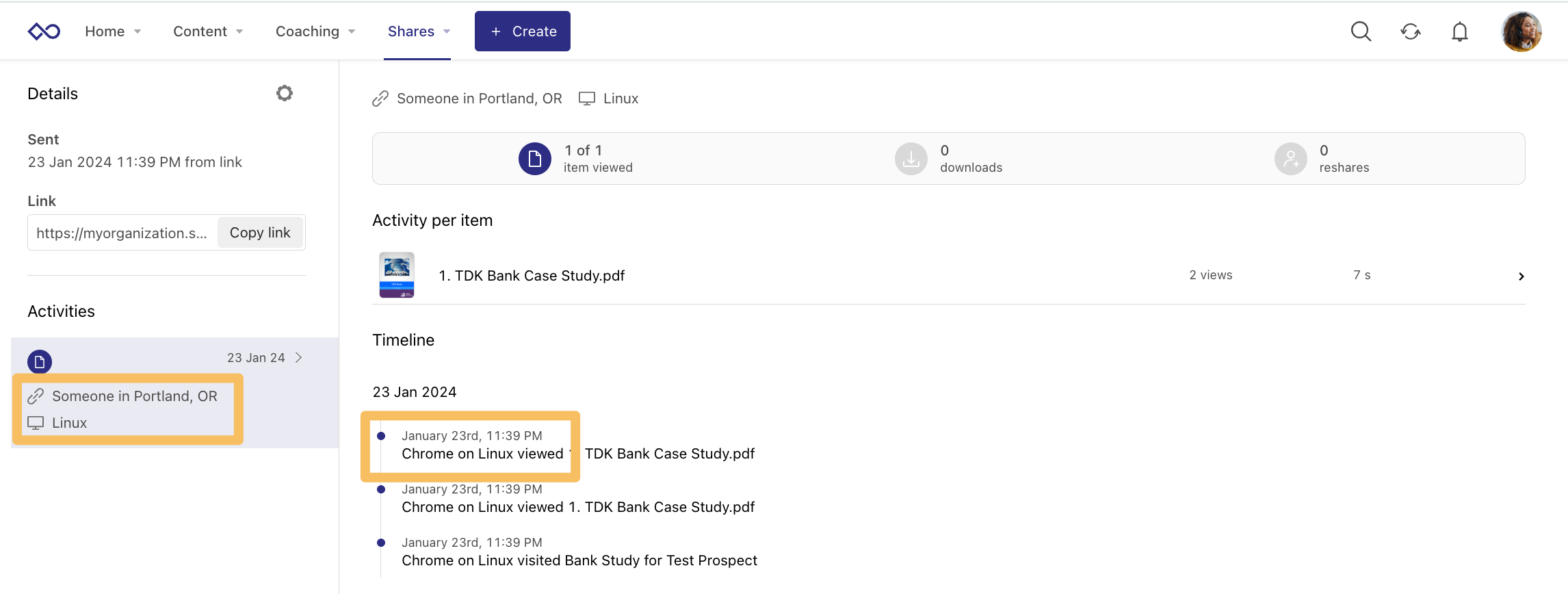Open the search magnifier icon
Image resolution: width=1568 pixels, height=605 pixels.
(1361, 31)
